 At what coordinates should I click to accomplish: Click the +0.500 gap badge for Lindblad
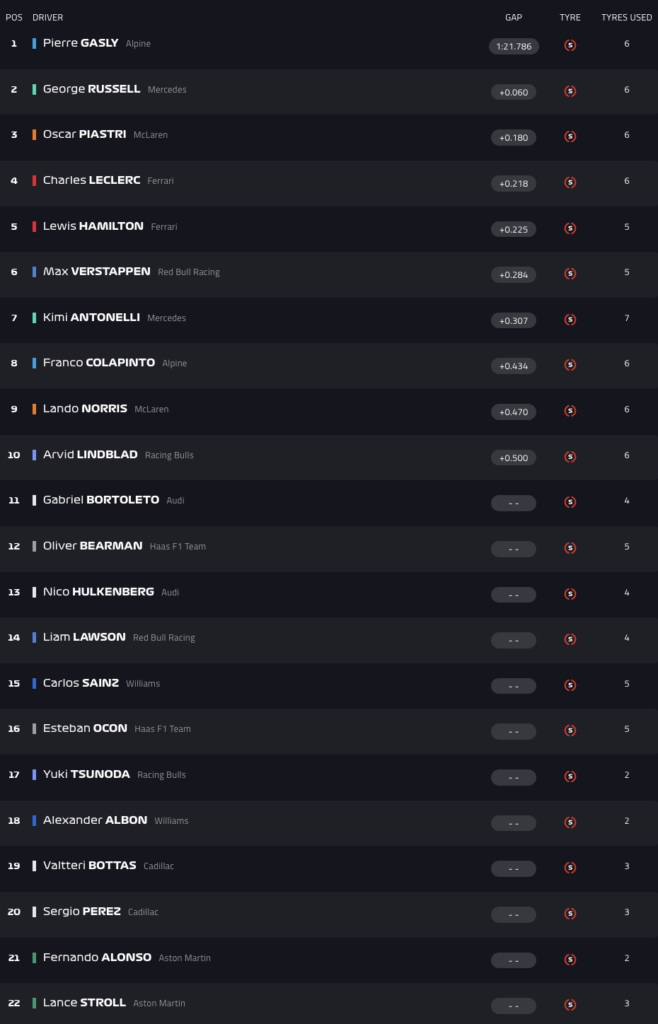point(514,458)
